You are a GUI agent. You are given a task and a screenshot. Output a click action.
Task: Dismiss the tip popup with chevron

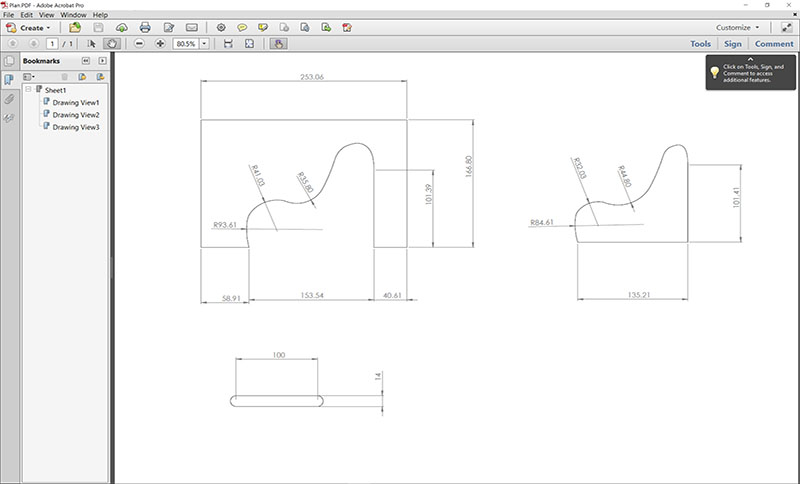[751, 59]
